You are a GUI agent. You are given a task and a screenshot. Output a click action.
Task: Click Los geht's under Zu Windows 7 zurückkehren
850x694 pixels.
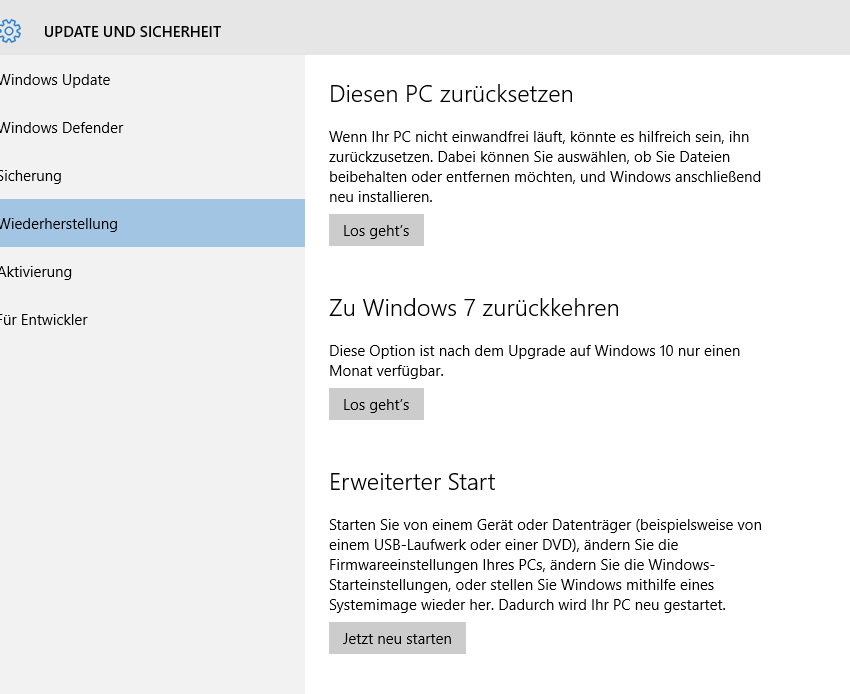(376, 404)
